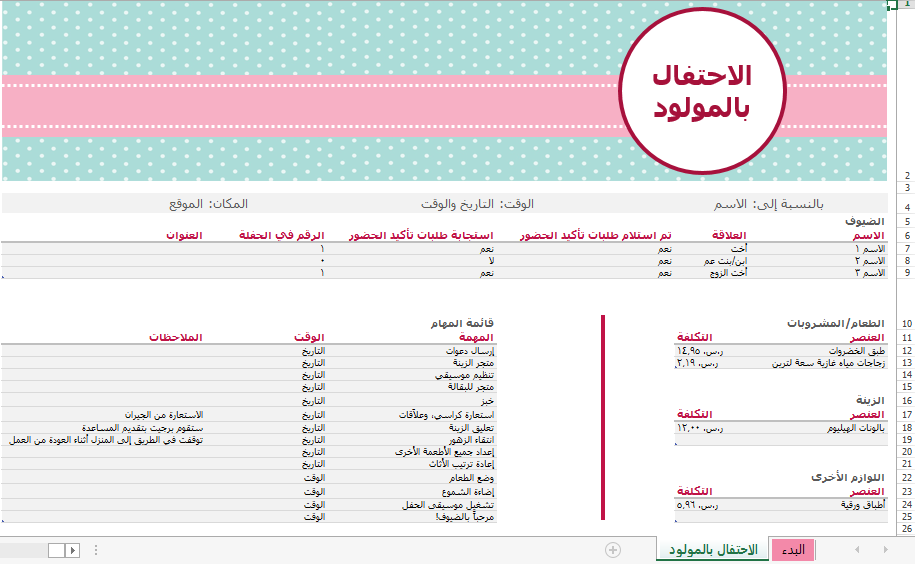The height and width of the screenshot is (564, 915).
Task: Select row header 12
Action: (907, 351)
